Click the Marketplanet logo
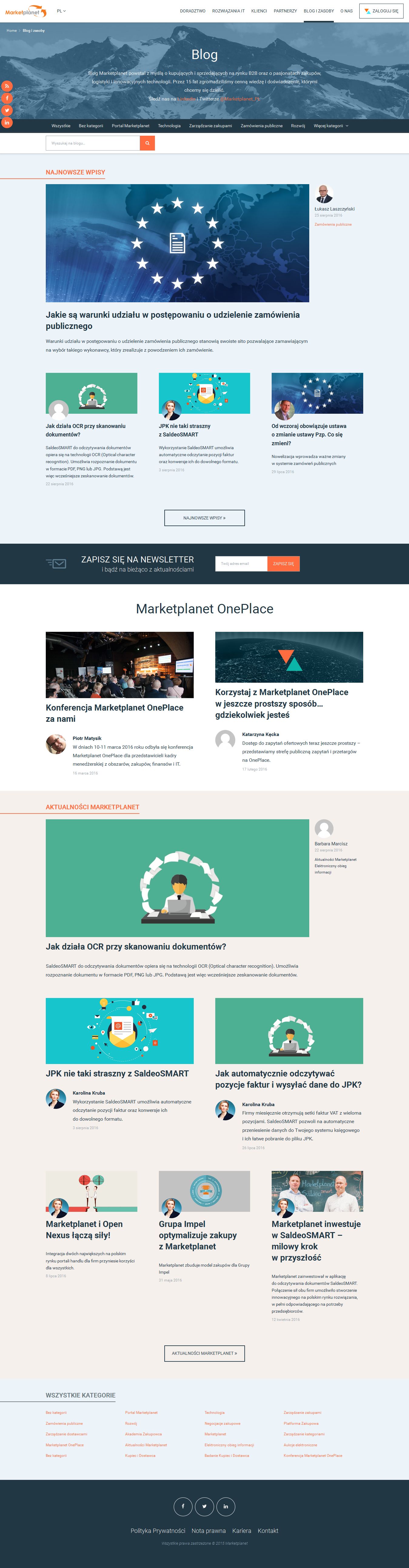 (25, 12)
